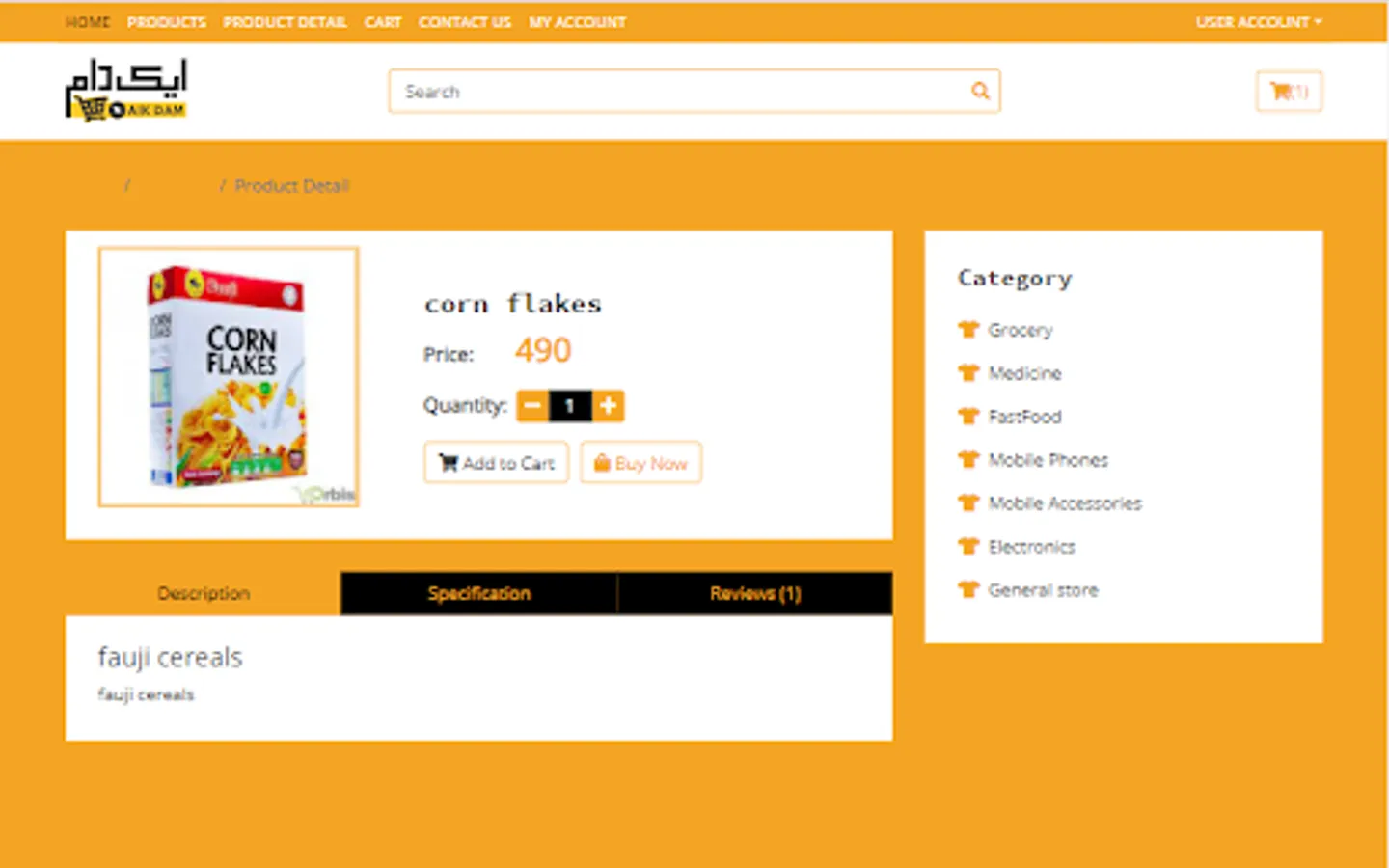
Task: Open the Grocery category link
Action: 1020,330
